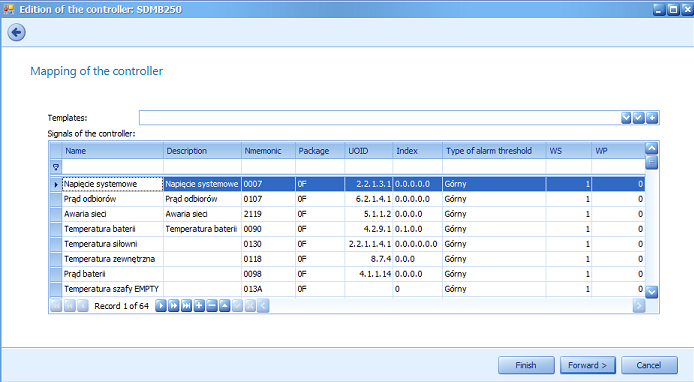This screenshot has width=694, height=382.
Task: Click the end edit checkmark in navigator
Action: pyautogui.click(x=238, y=306)
